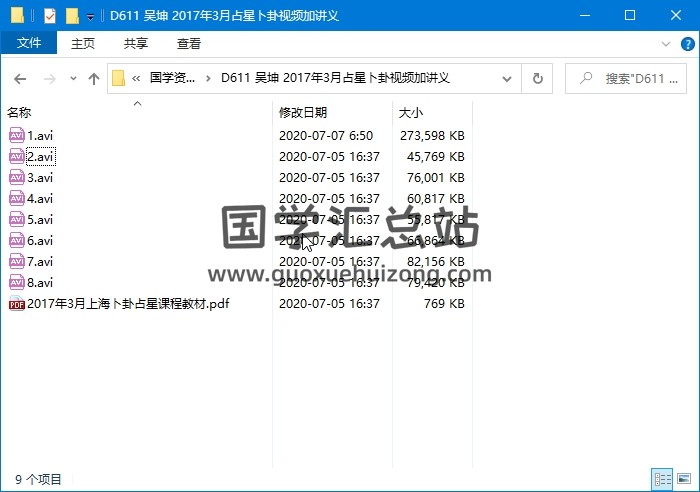Switch to the 主页 tab
The width and height of the screenshot is (700, 492).
click(83, 43)
